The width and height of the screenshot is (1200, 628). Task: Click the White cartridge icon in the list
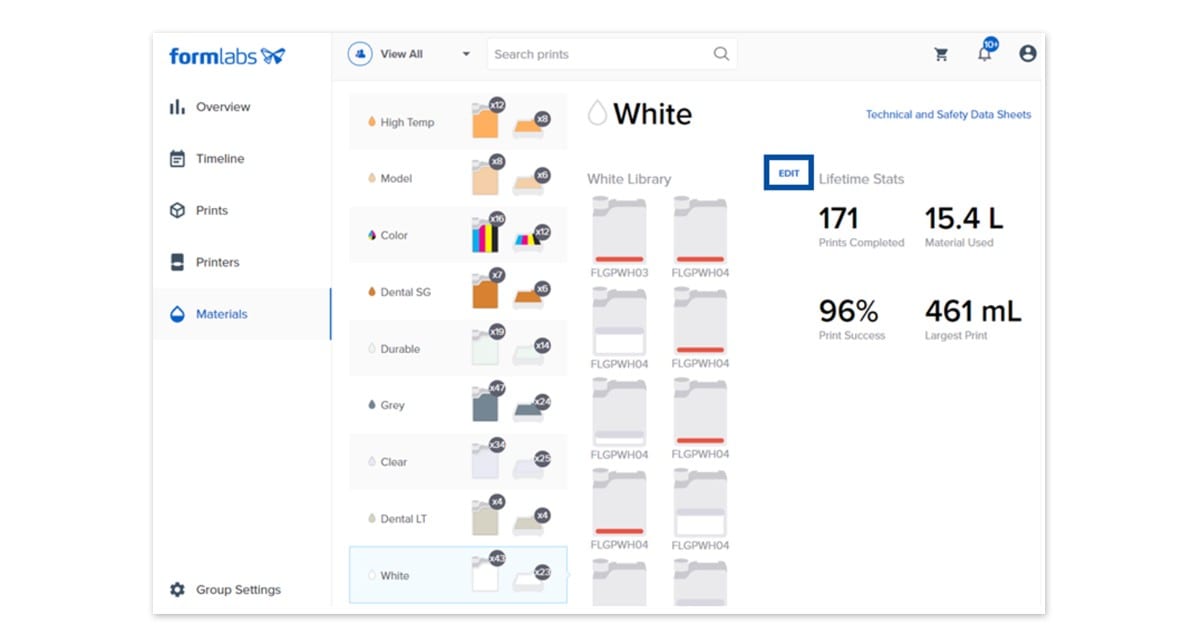point(484,574)
